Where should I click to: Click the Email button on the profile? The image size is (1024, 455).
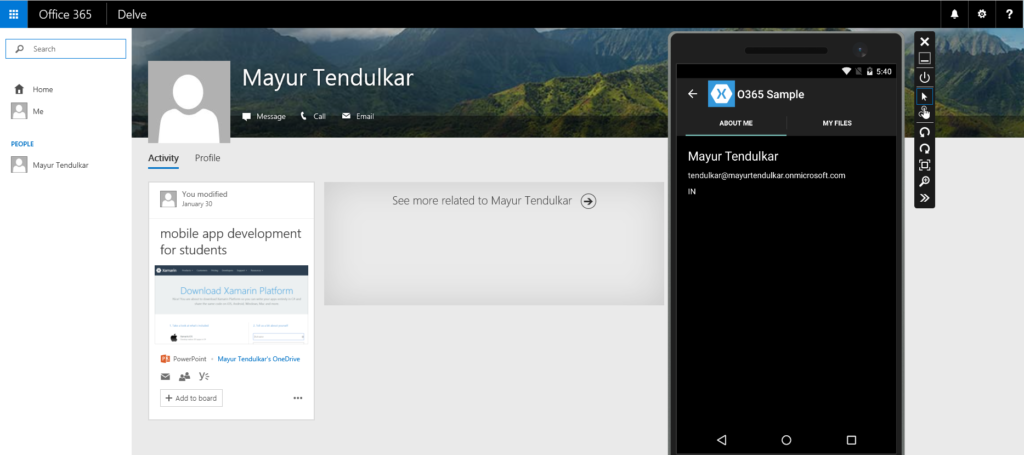(358, 116)
